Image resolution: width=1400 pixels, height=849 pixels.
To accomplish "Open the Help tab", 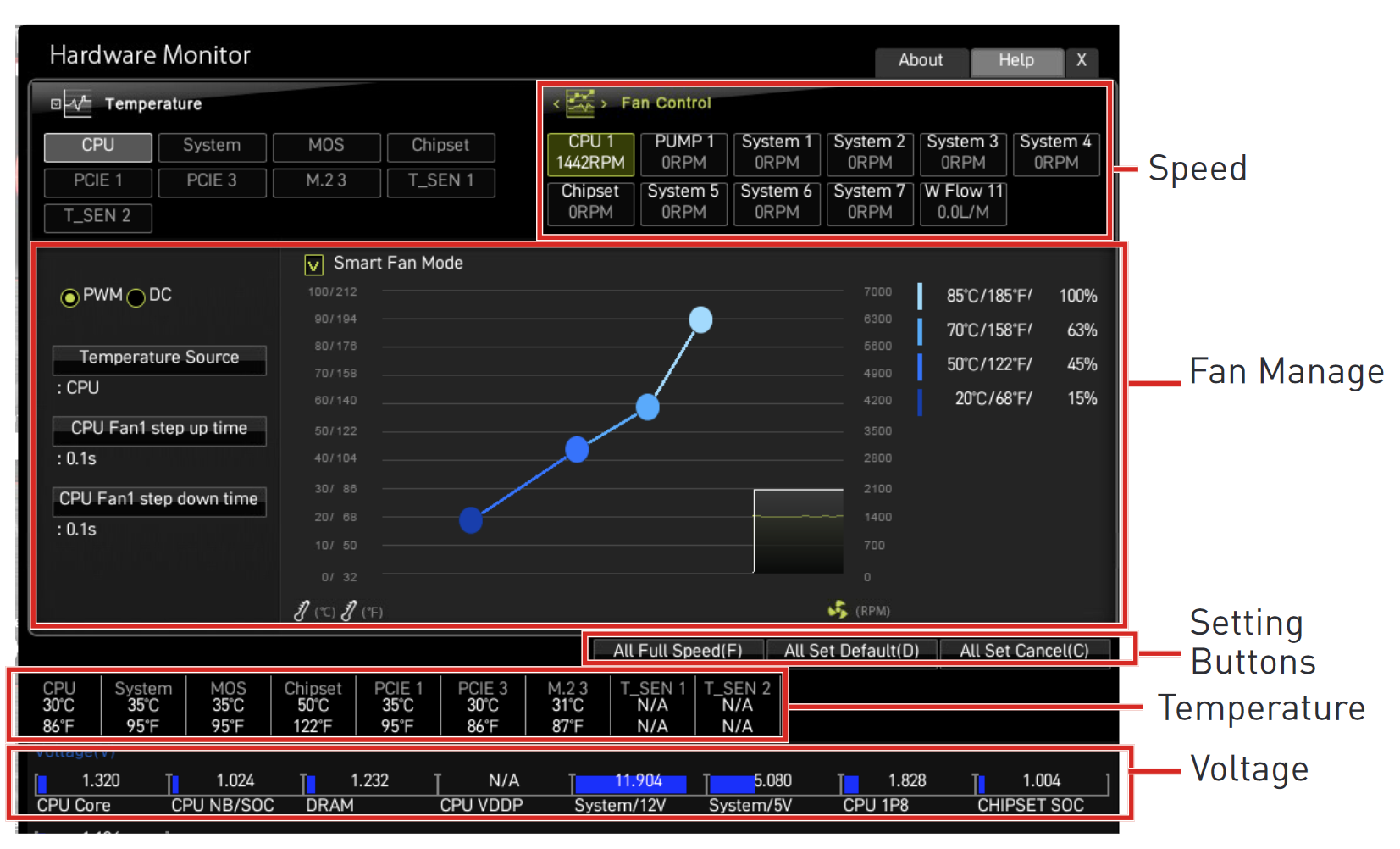I will coord(1016,61).
